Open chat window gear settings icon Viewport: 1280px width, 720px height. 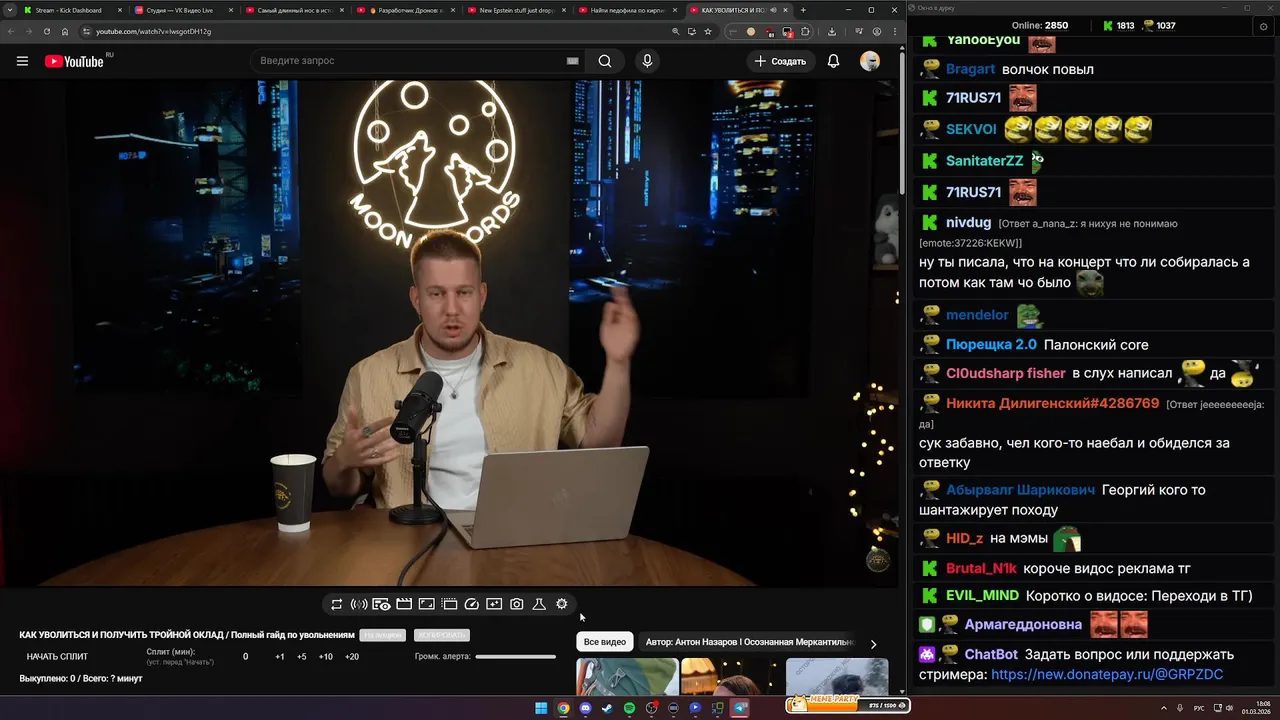point(1263,26)
